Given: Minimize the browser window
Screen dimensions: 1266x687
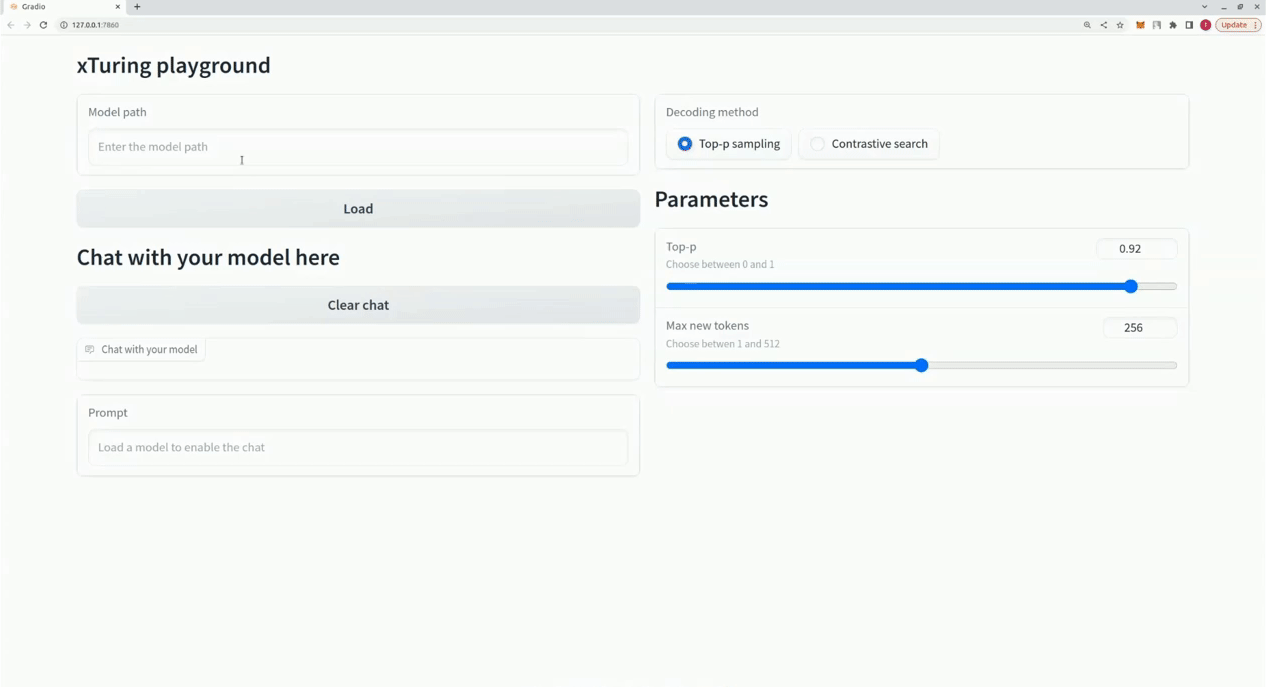Looking at the screenshot, I should pyautogui.click(x=1223, y=7).
